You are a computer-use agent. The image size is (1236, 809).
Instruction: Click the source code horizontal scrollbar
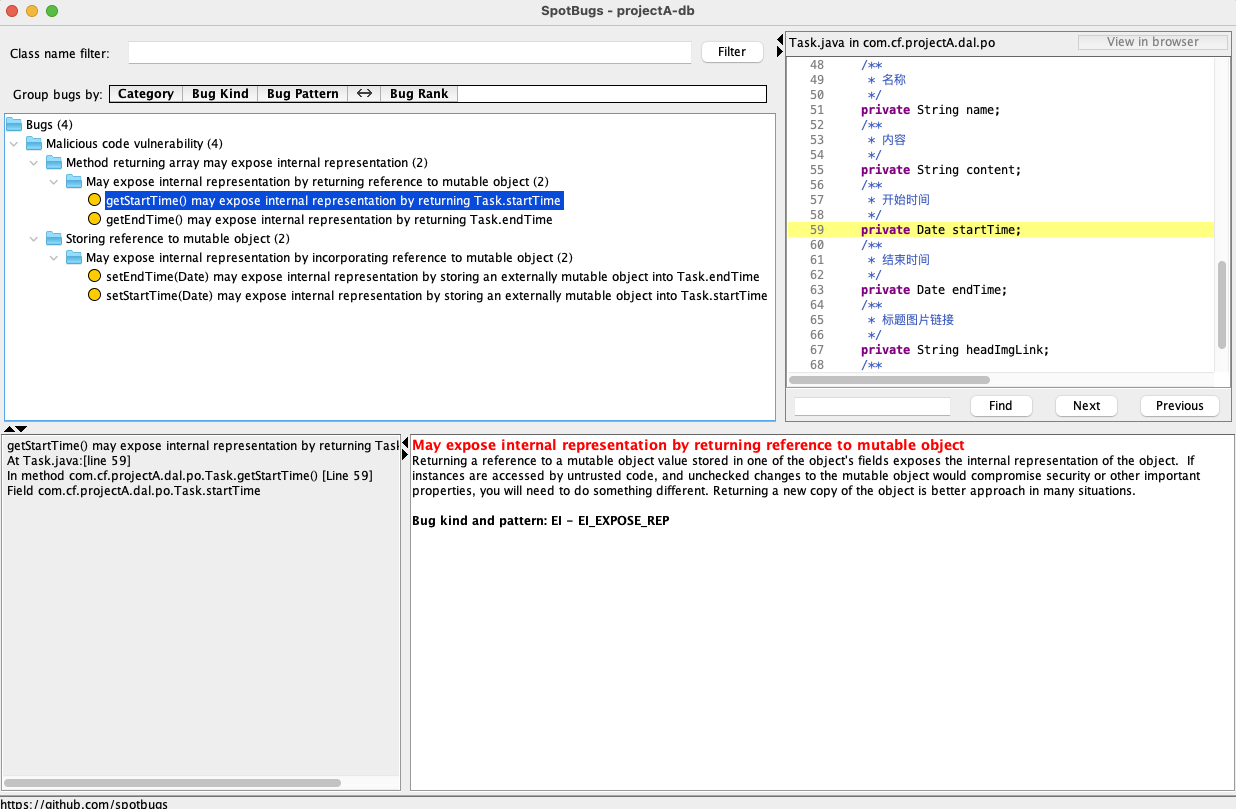tap(889, 380)
